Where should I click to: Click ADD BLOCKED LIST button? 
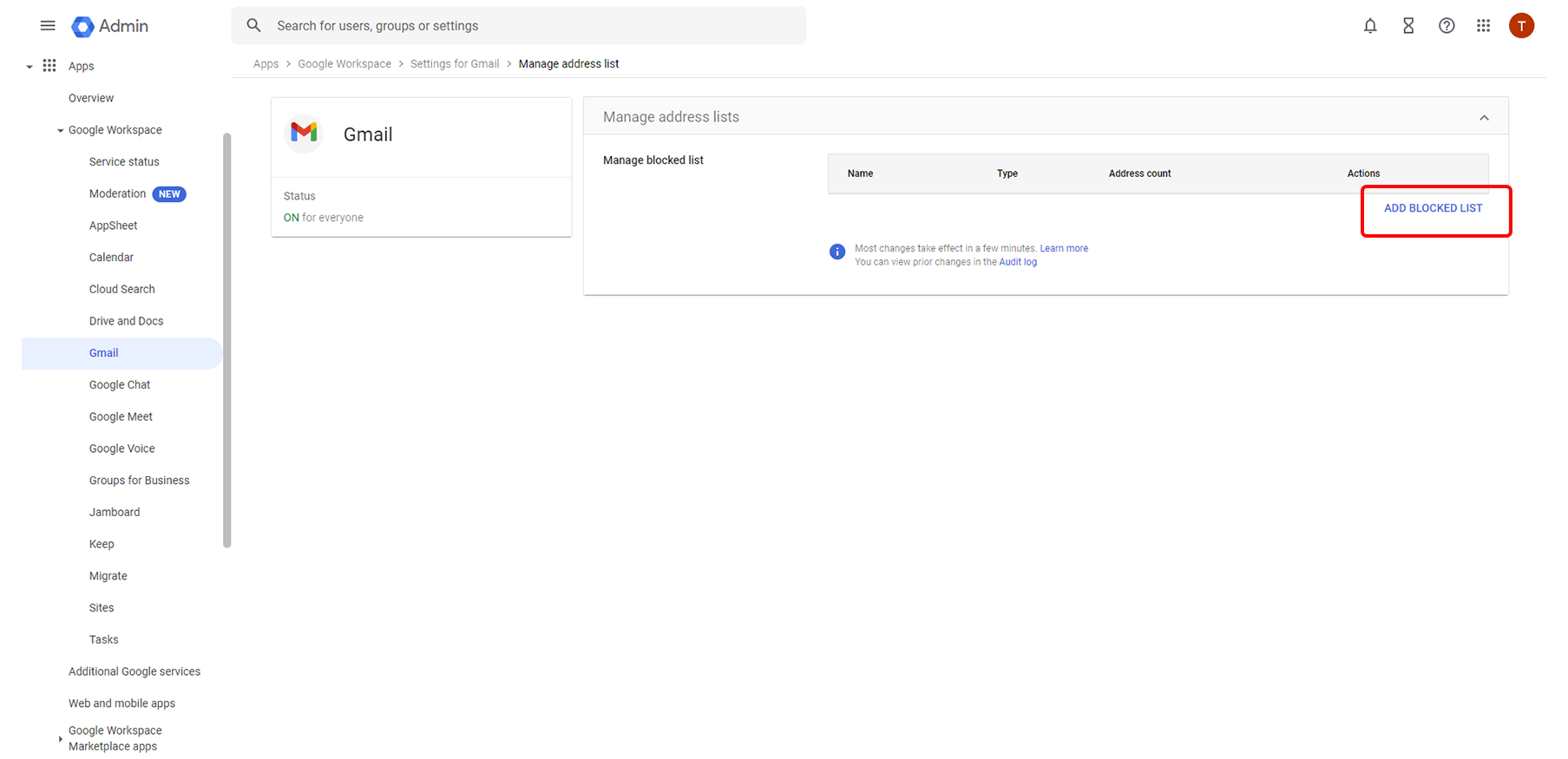pyautogui.click(x=1433, y=208)
